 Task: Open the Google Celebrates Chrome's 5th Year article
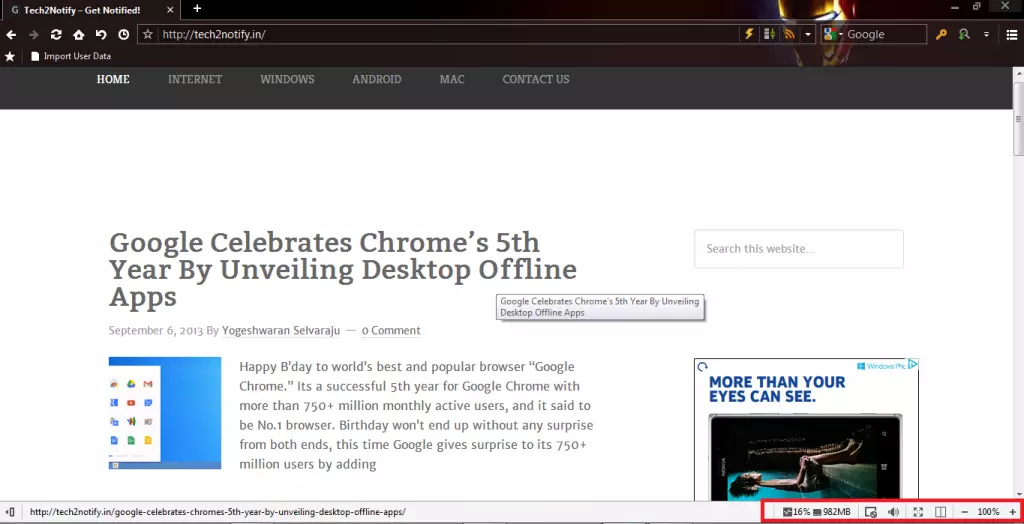tap(343, 269)
